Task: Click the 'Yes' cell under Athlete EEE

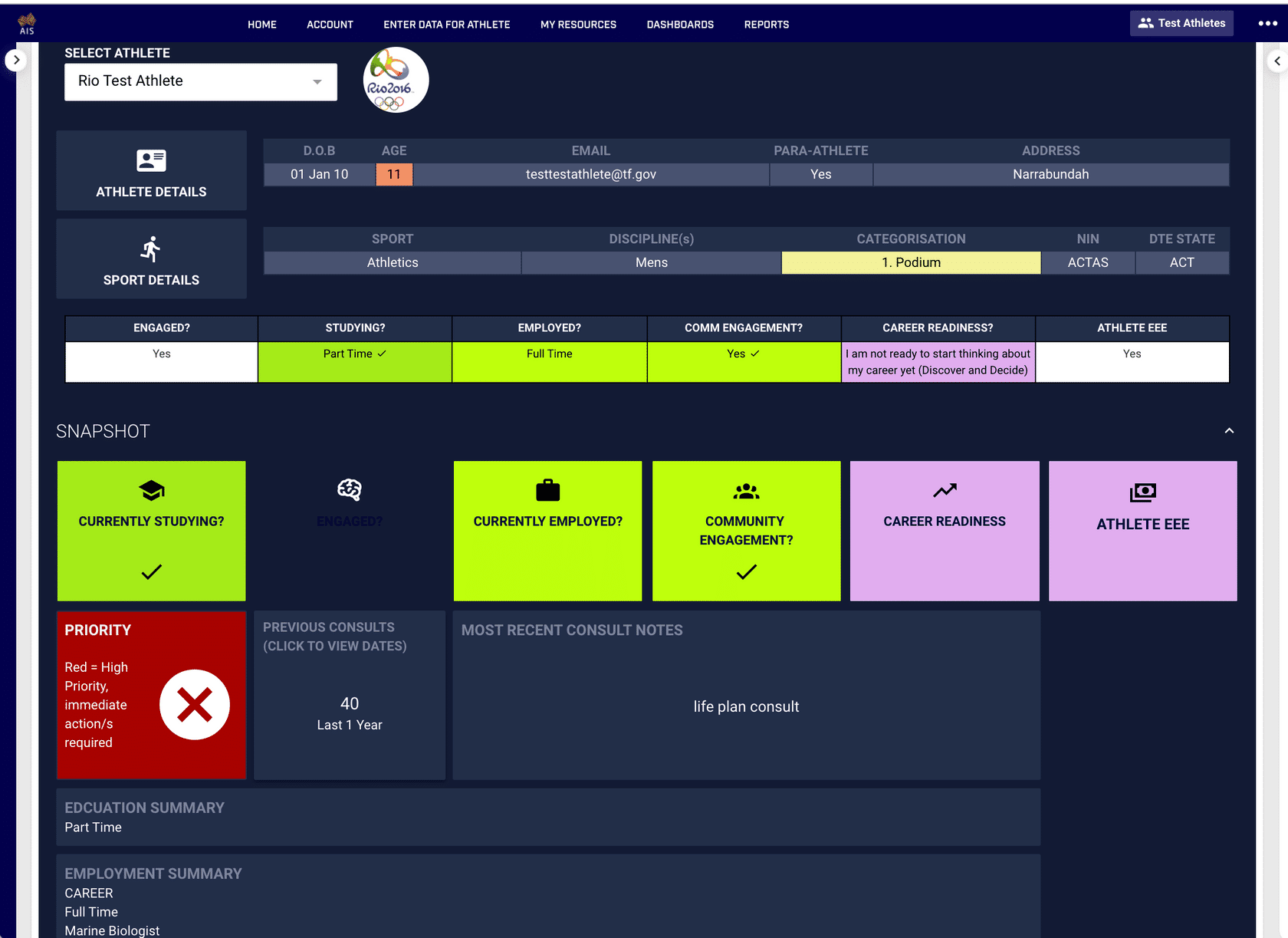Action: pos(1132,362)
